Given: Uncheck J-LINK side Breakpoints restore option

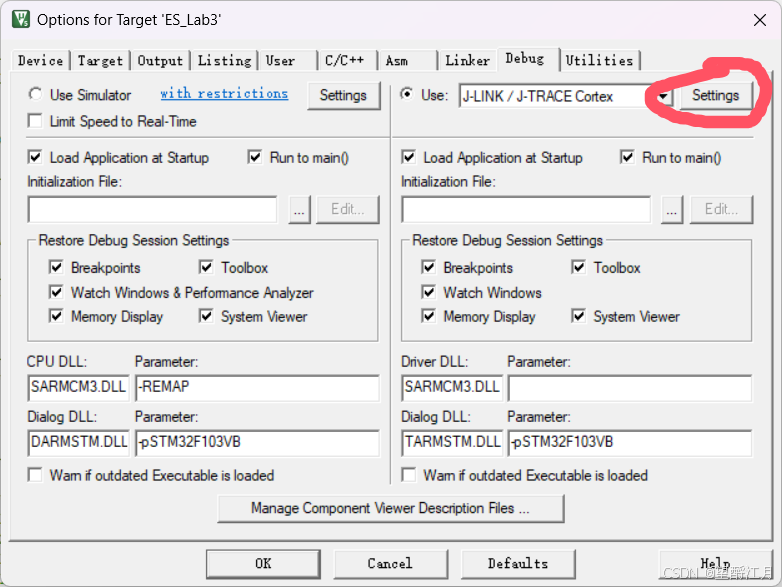Looking at the screenshot, I should (x=428, y=267).
